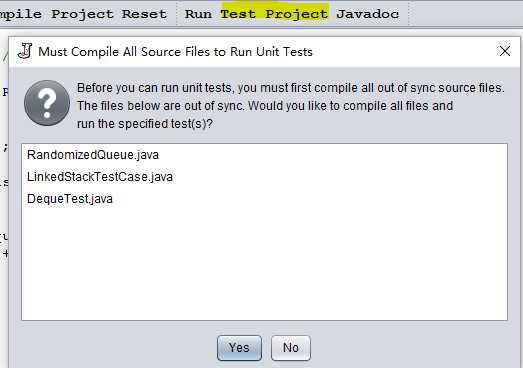Image resolution: width=523 pixels, height=368 pixels.
Task: Close the Must Compile dialog with X
Action: click(505, 51)
